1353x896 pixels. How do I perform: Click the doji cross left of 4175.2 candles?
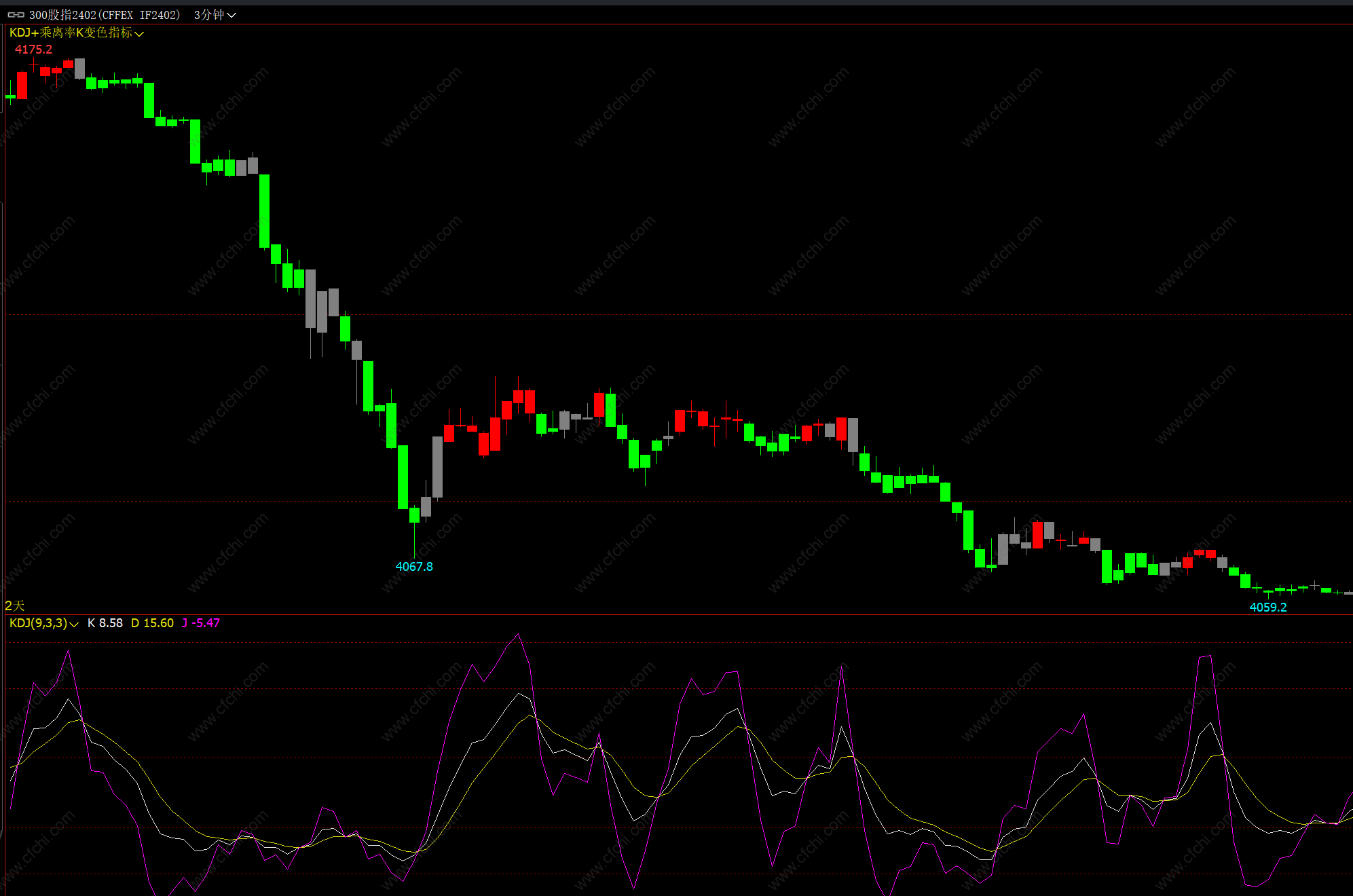34,65
